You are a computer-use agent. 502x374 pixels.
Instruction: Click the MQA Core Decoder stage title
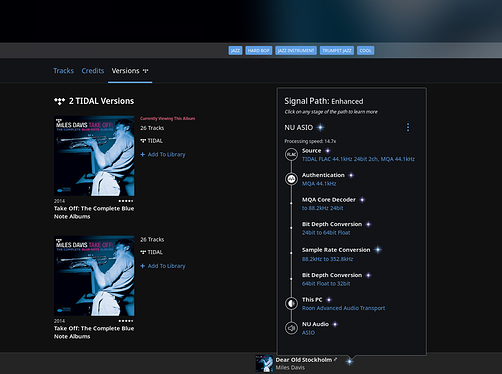coord(329,200)
